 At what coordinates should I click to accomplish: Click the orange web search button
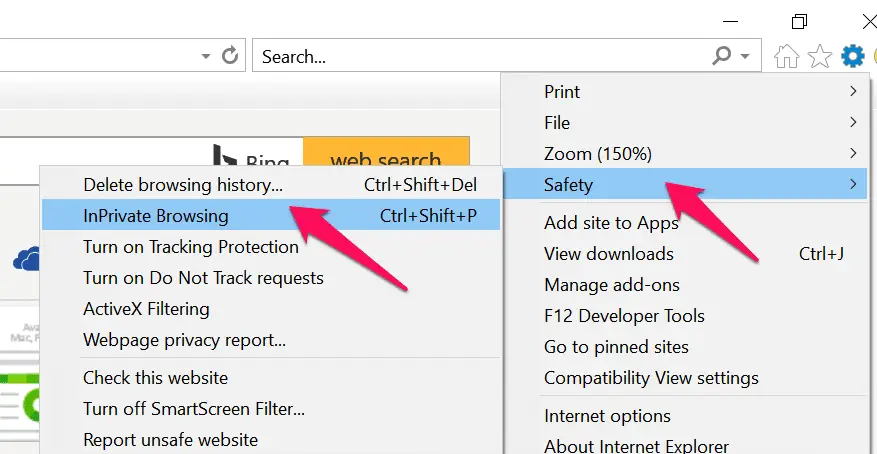[386, 152]
